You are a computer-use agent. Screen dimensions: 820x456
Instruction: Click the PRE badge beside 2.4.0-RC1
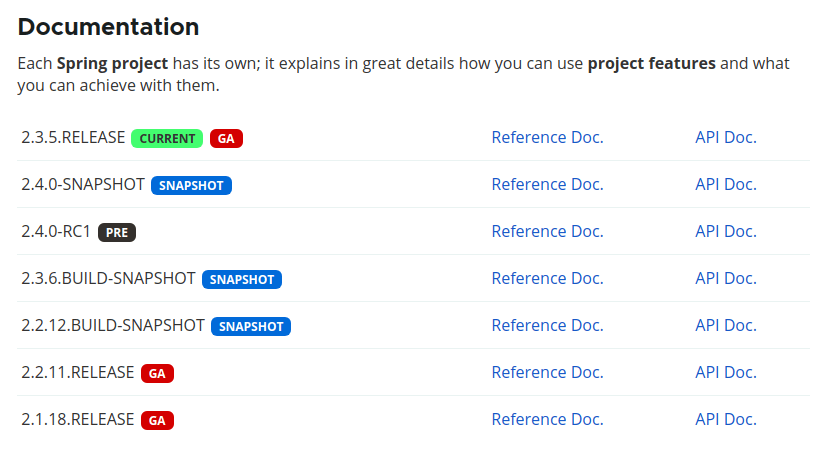[117, 233]
